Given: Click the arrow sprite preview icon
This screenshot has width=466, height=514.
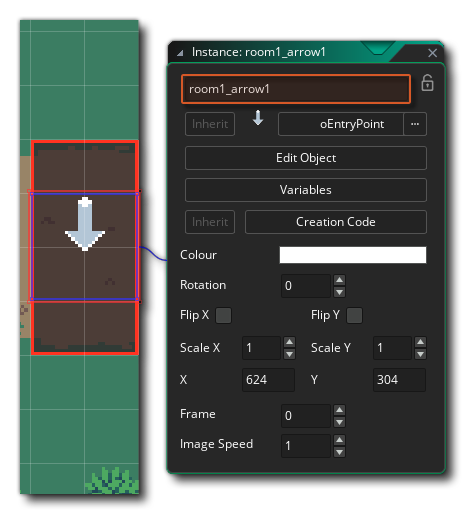Looking at the screenshot, I should [258, 118].
